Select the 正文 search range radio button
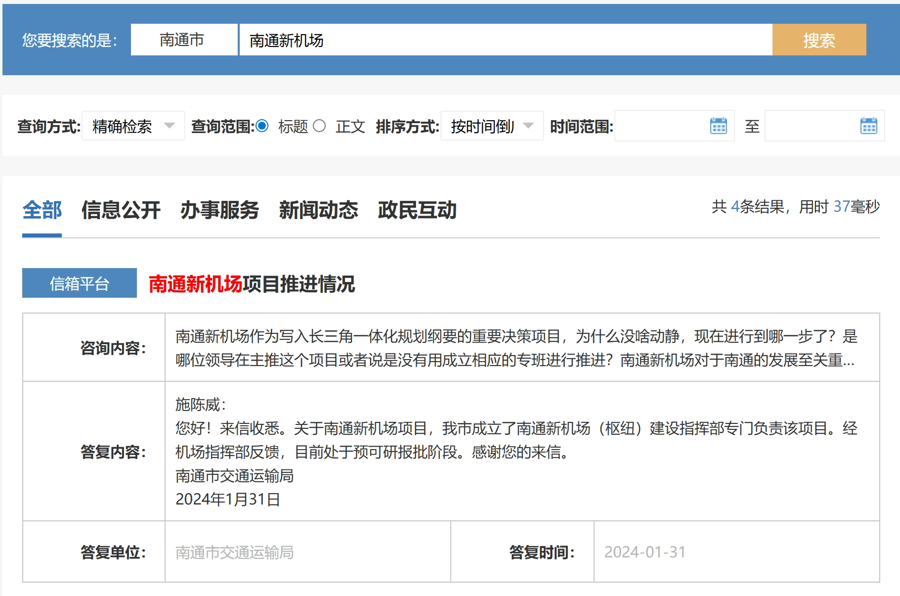The image size is (900, 596). [x=320, y=126]
